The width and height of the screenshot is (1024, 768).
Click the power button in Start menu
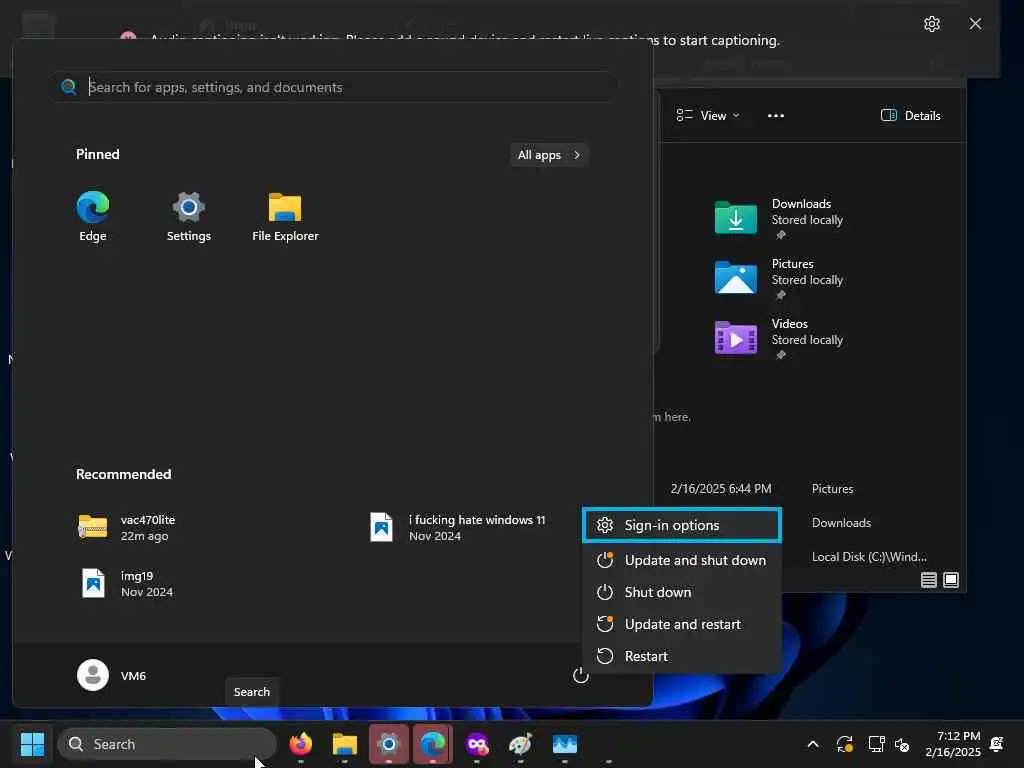(581, 675)
